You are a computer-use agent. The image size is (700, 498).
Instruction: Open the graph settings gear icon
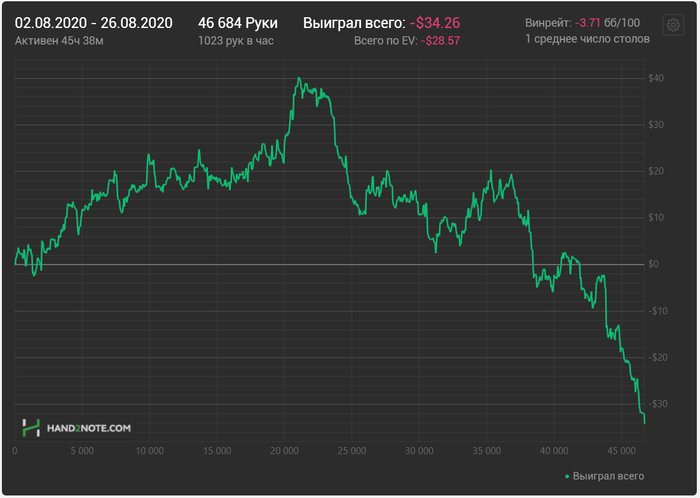pos(673,25)
